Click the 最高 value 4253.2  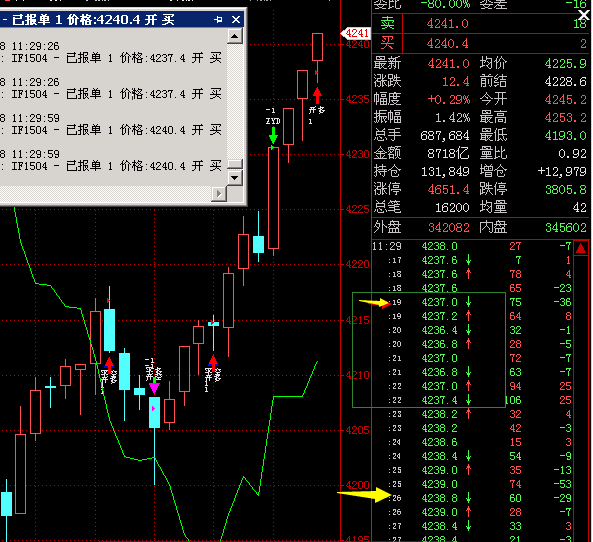pyautogui.click(x=565, y=118)
